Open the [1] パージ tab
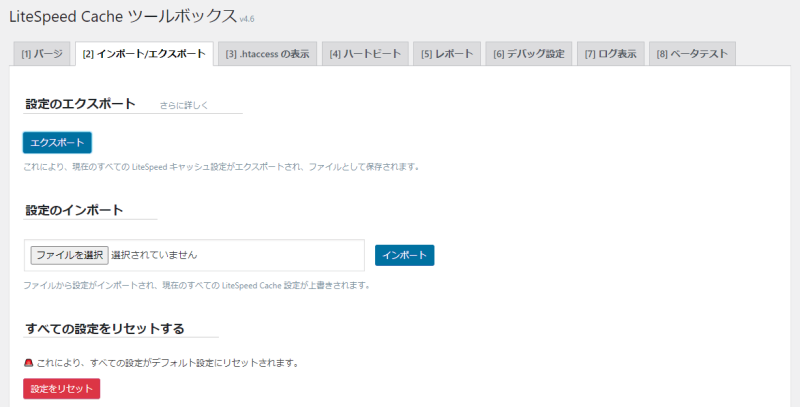 pyautogui.click(x=41, y=54)
